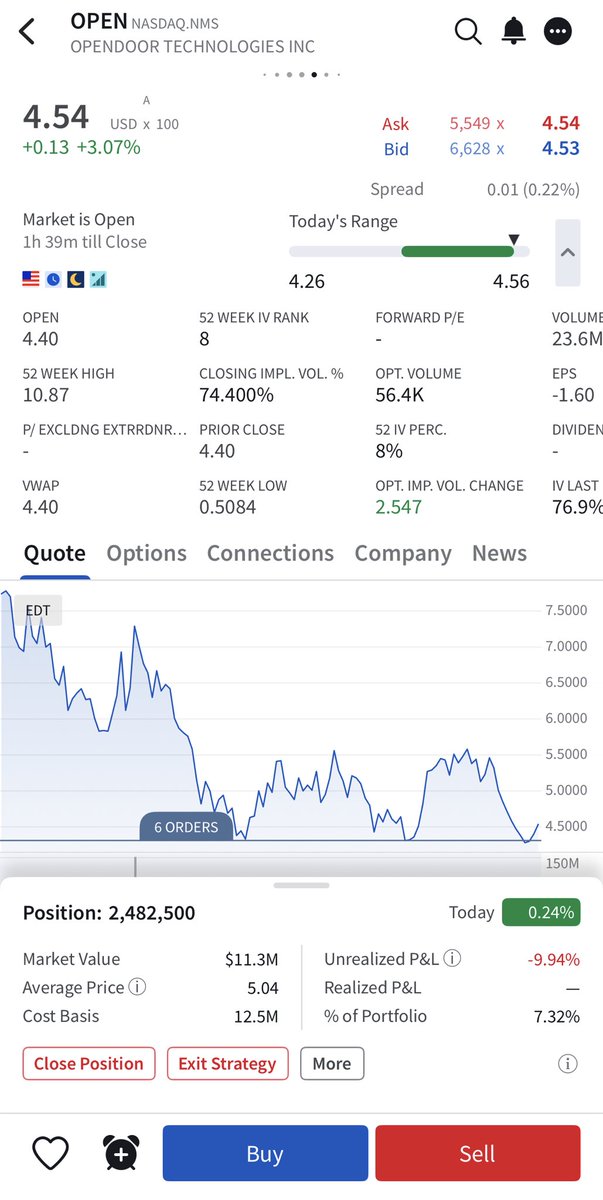
Task: Tap the page indicator dots
Action: tap(302, 74)
